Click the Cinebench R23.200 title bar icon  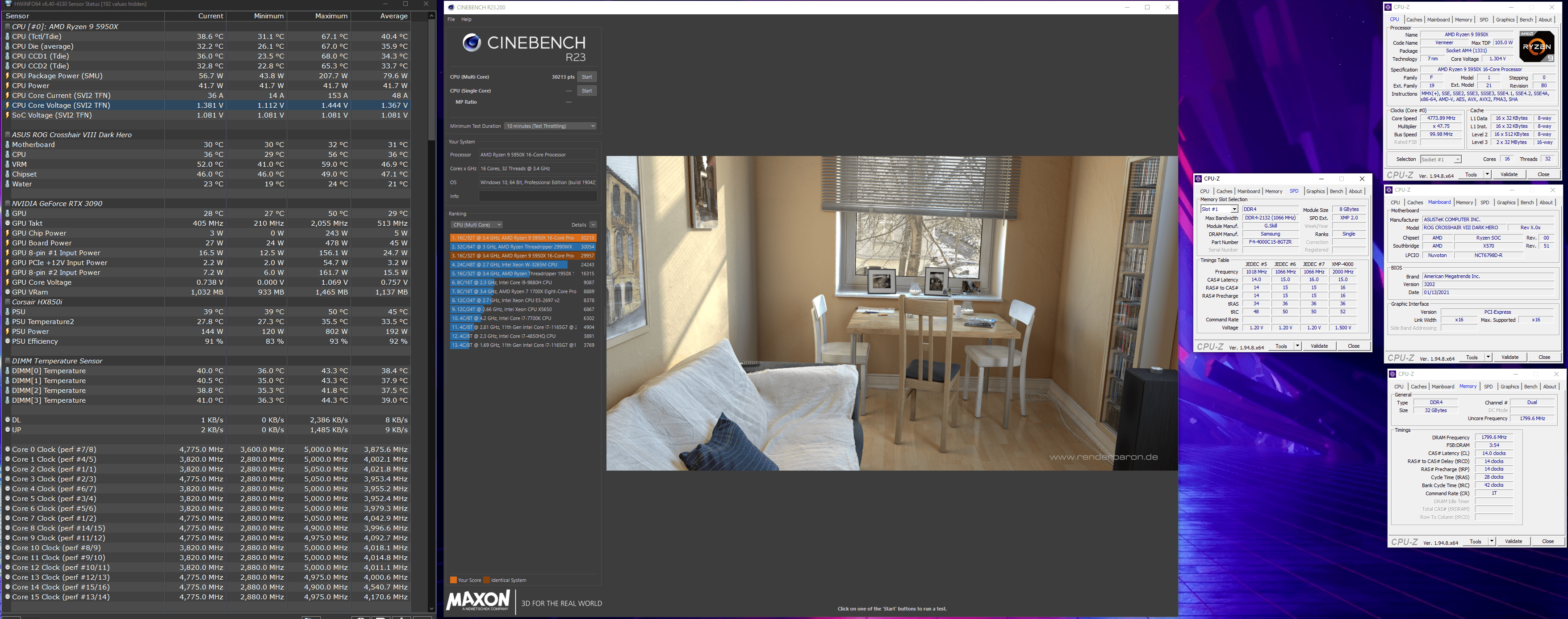[451, 7]
